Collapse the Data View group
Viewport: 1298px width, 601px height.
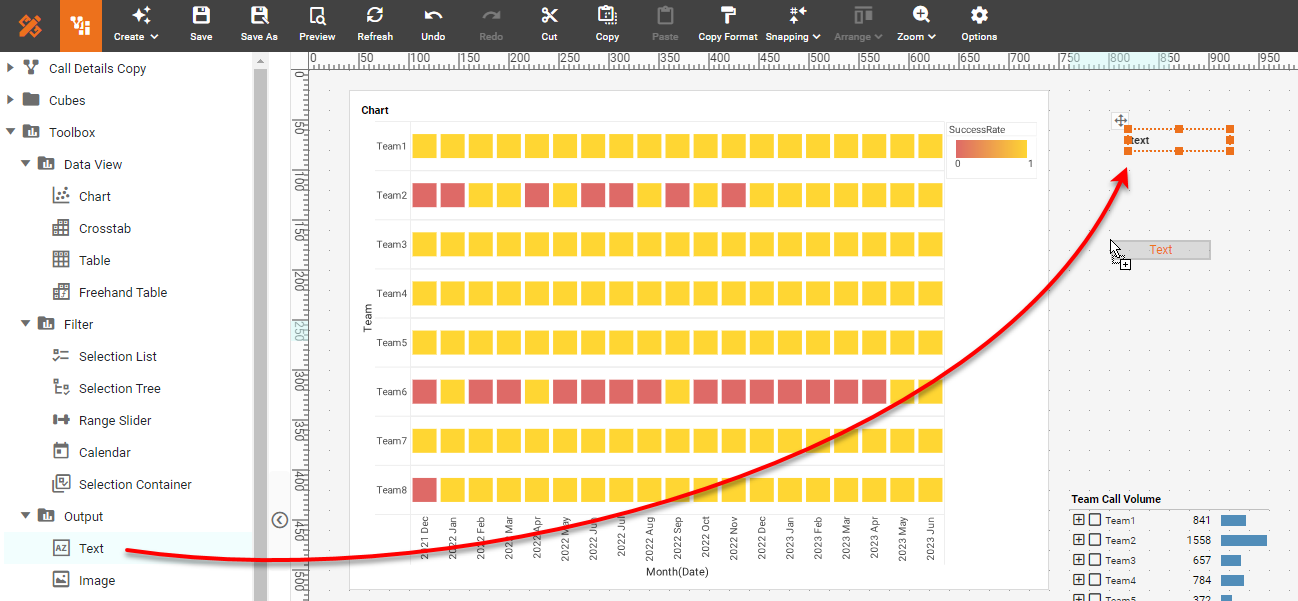(x=26, y=164)
